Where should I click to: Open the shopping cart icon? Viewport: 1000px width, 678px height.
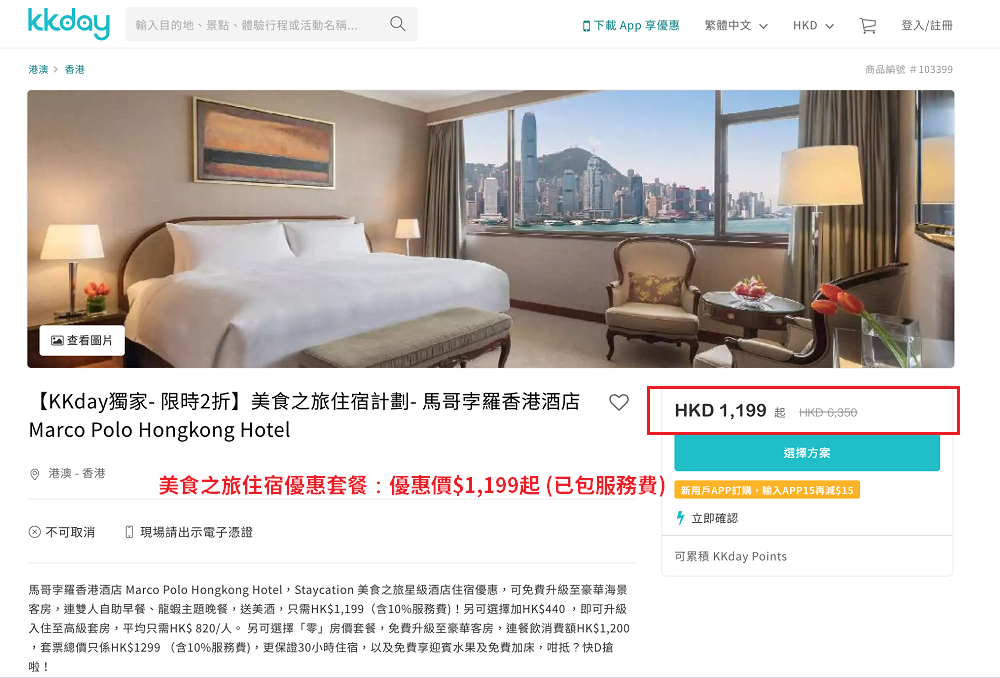pyautogui.click(x=867, y=26)
